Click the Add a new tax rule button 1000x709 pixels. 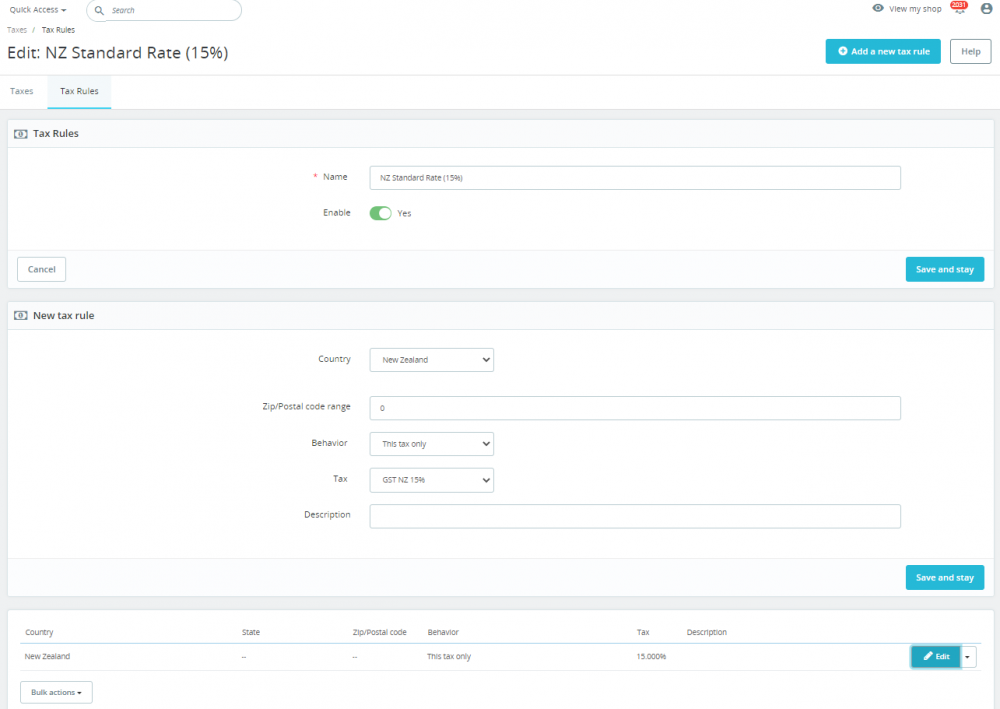883,52
